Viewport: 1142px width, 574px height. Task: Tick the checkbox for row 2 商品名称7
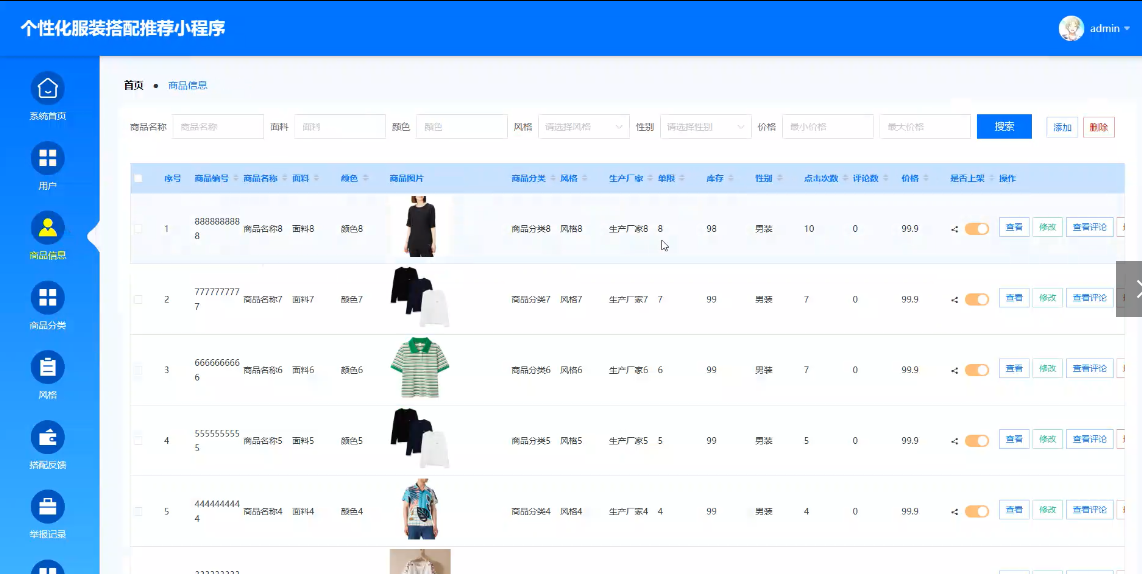[x=138, y=299]
